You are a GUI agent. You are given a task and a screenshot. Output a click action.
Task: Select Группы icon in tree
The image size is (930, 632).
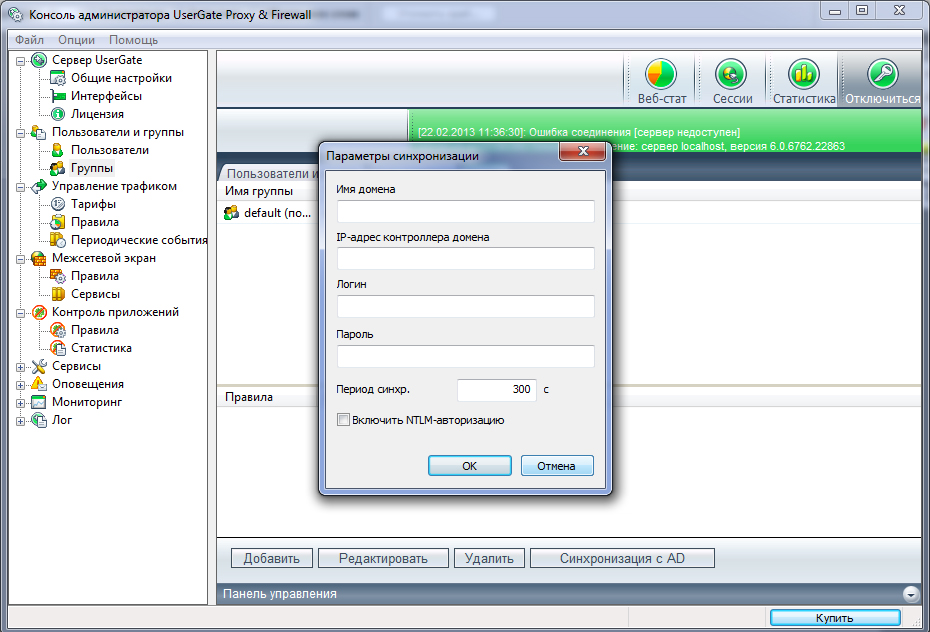[58, 168]
